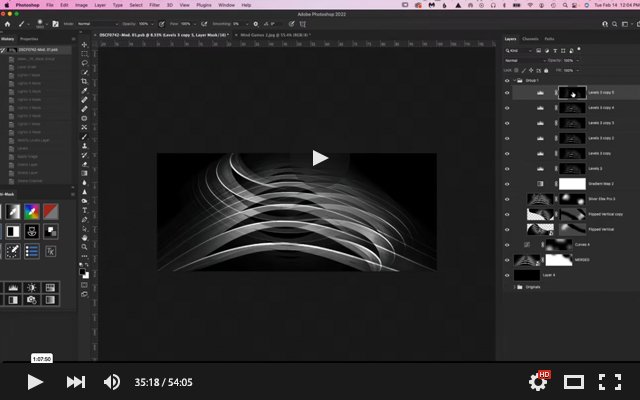640x400 pixels.
Task: Open brush Mode dropdown in options bar
Action: tap(98, 24)
